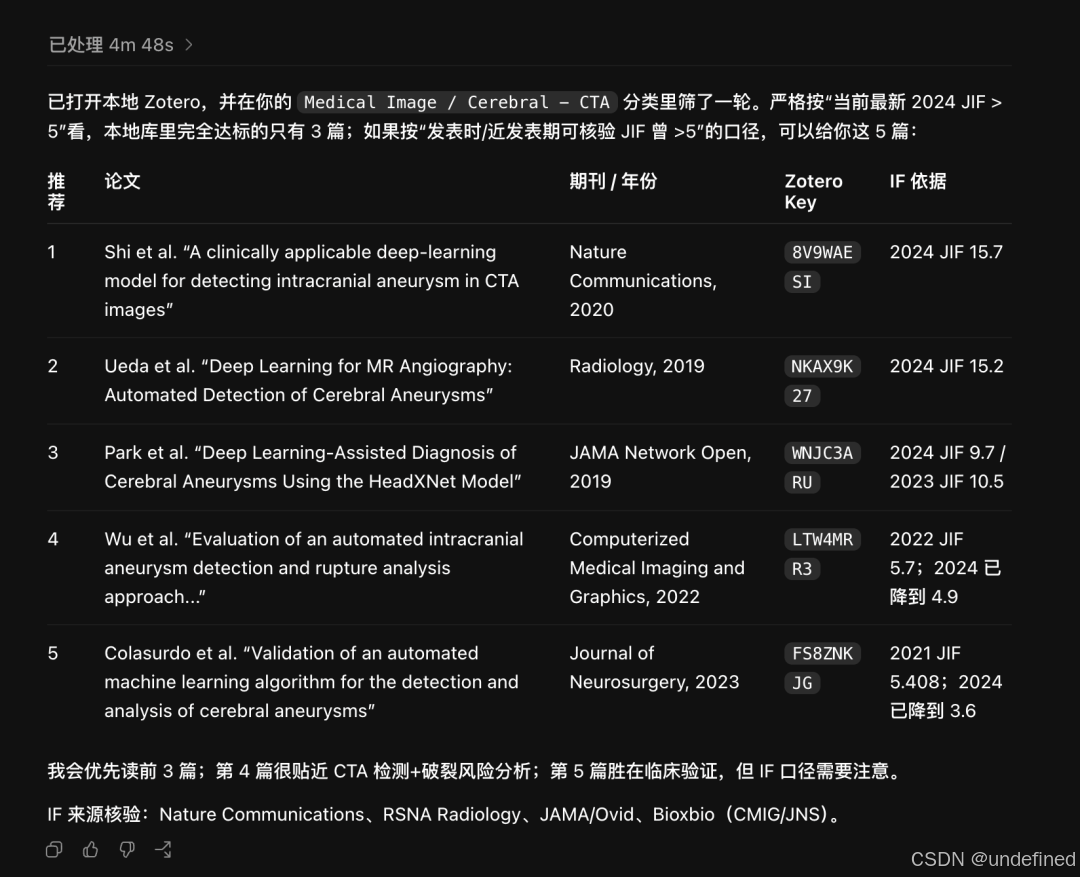The width and height of the screenshot is (1080, 877).
Task: Click the thumbs down icon
Action: (x=127, y=849)
